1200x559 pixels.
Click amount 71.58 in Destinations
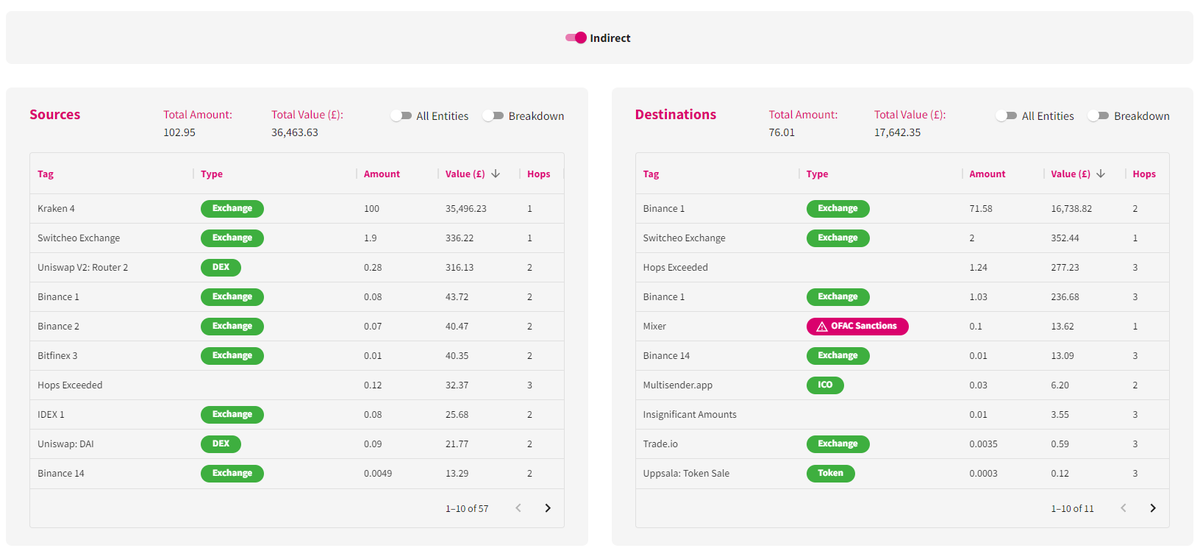[x=981, y=209]
